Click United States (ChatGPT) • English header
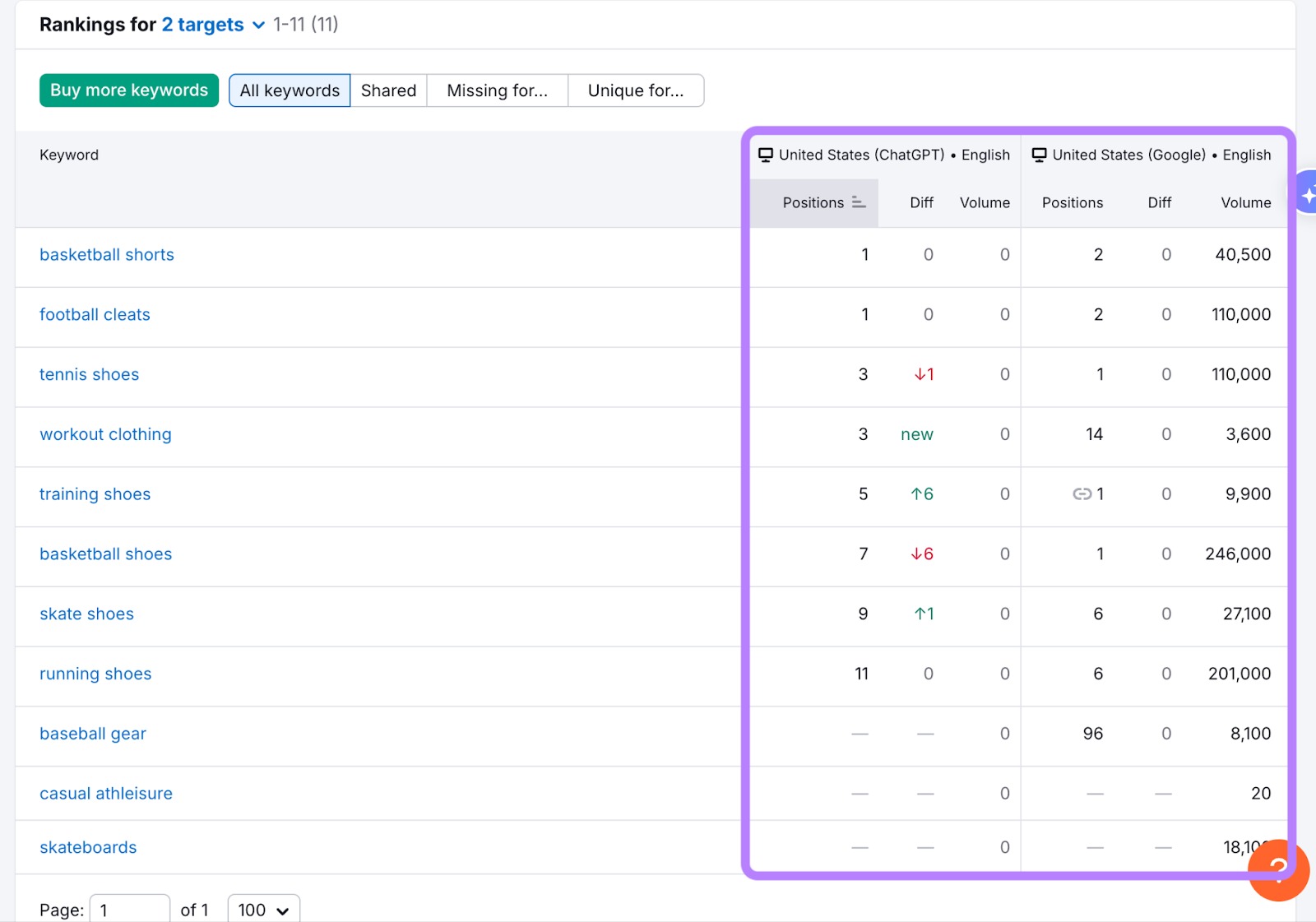Screen dimensions: 1316x922 (x=894, y=155)
